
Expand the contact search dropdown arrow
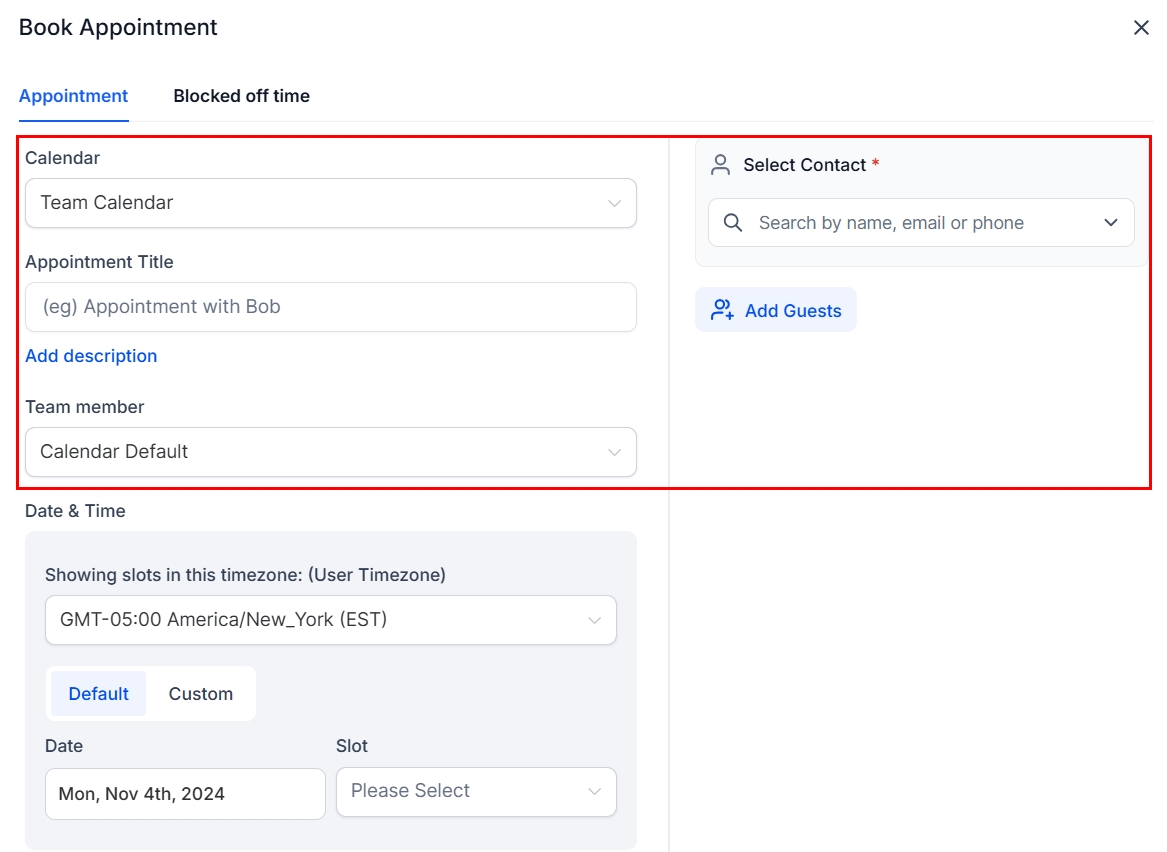(x=1111, y=223)
